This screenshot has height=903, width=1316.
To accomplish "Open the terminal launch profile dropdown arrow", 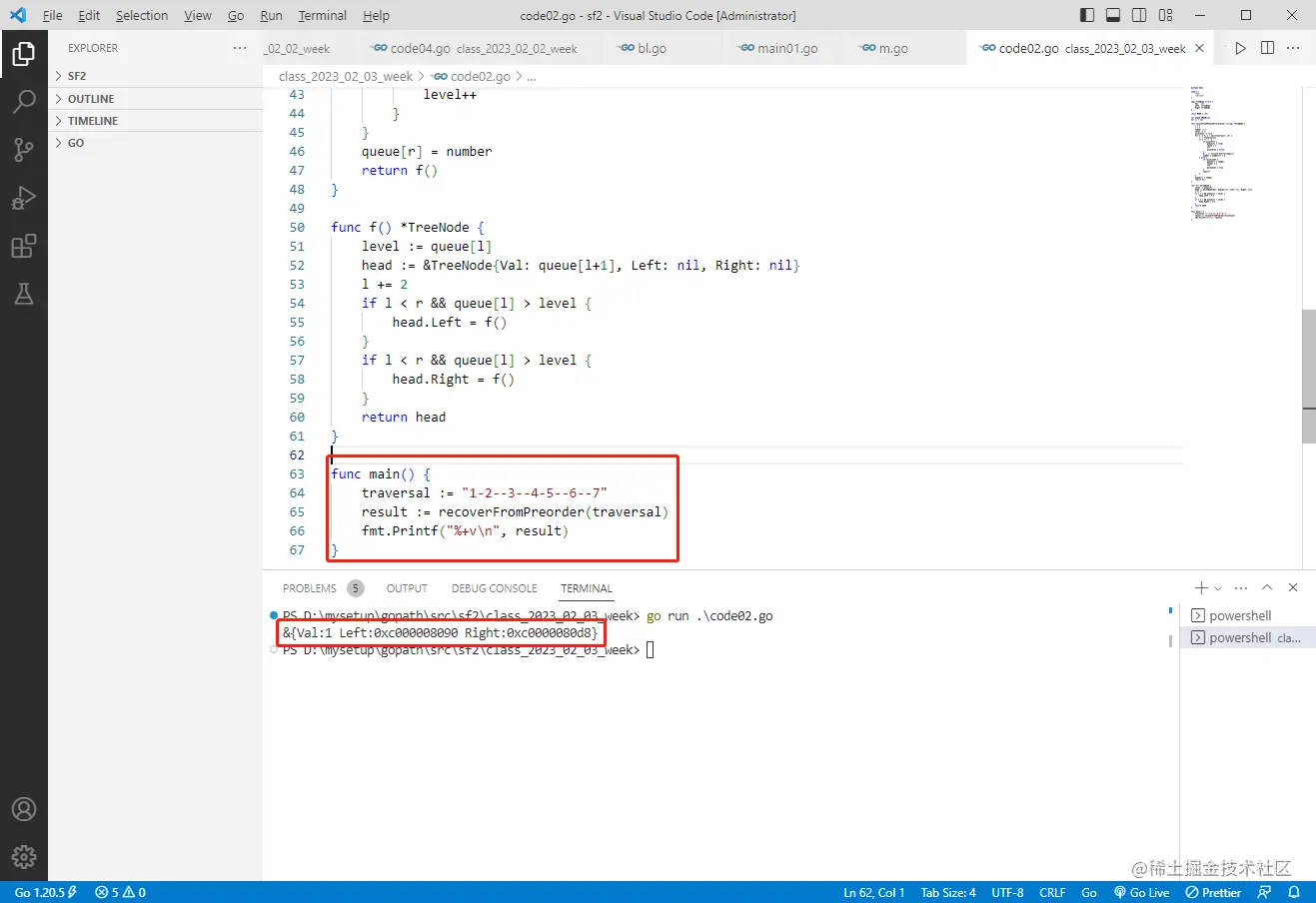I will [1218, 588].
